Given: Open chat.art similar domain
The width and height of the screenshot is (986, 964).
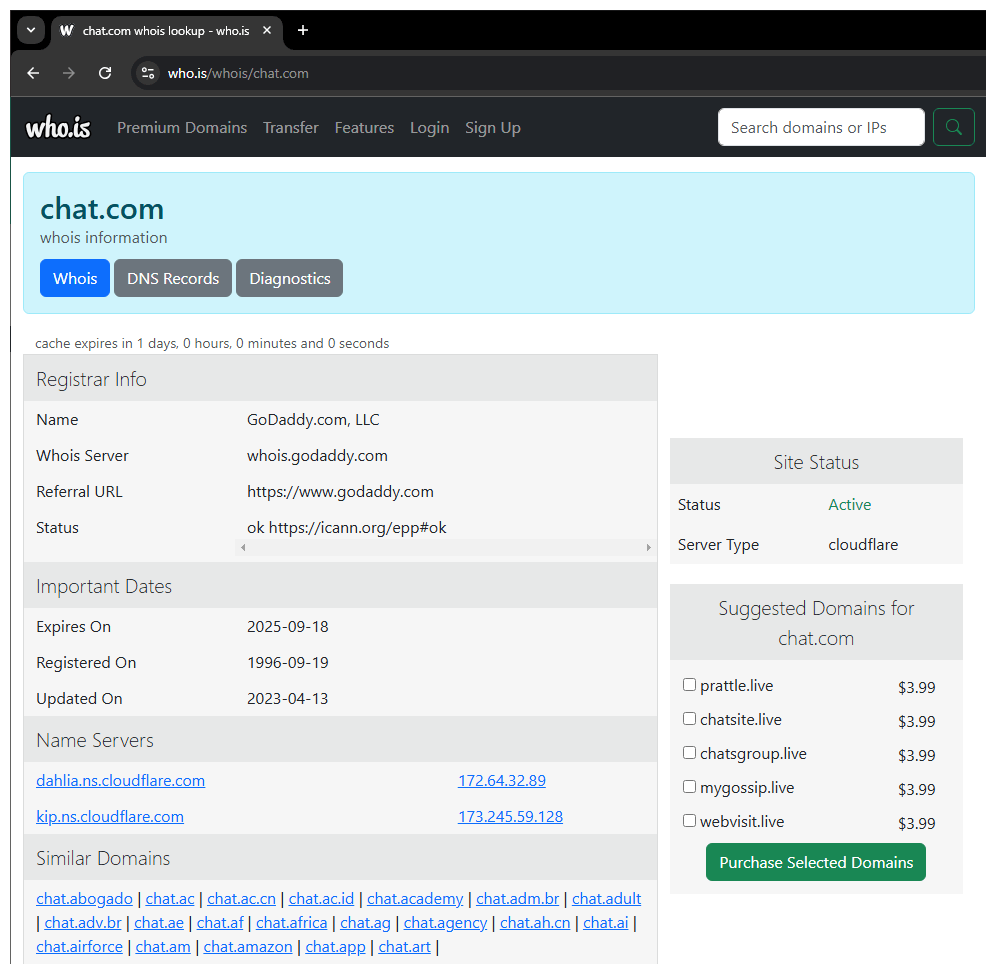Looking at the screenshot, I should (404, 947).
